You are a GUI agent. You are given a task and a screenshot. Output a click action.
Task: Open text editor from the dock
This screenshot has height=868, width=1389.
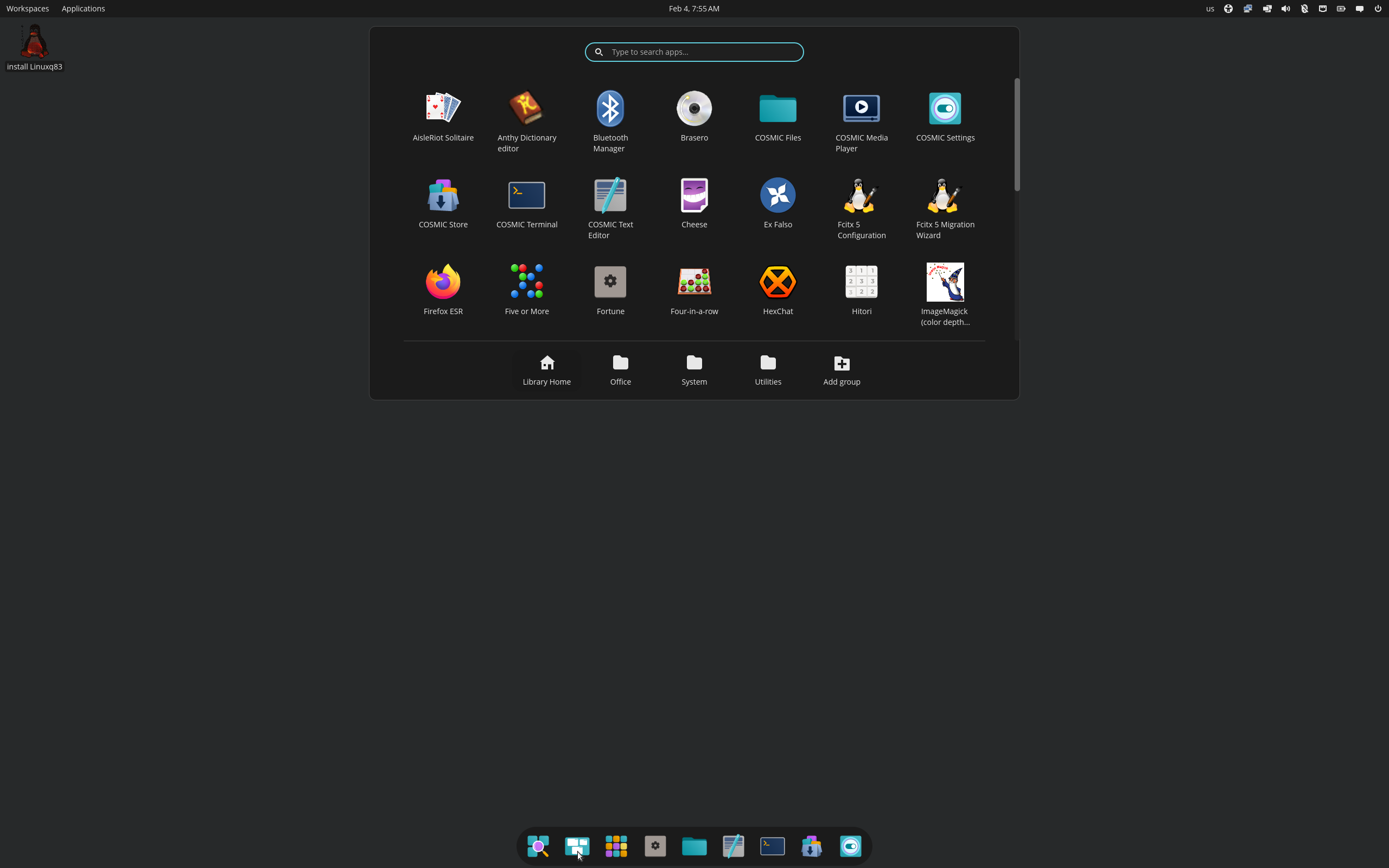pyautogui.click(x=733, y=846)
